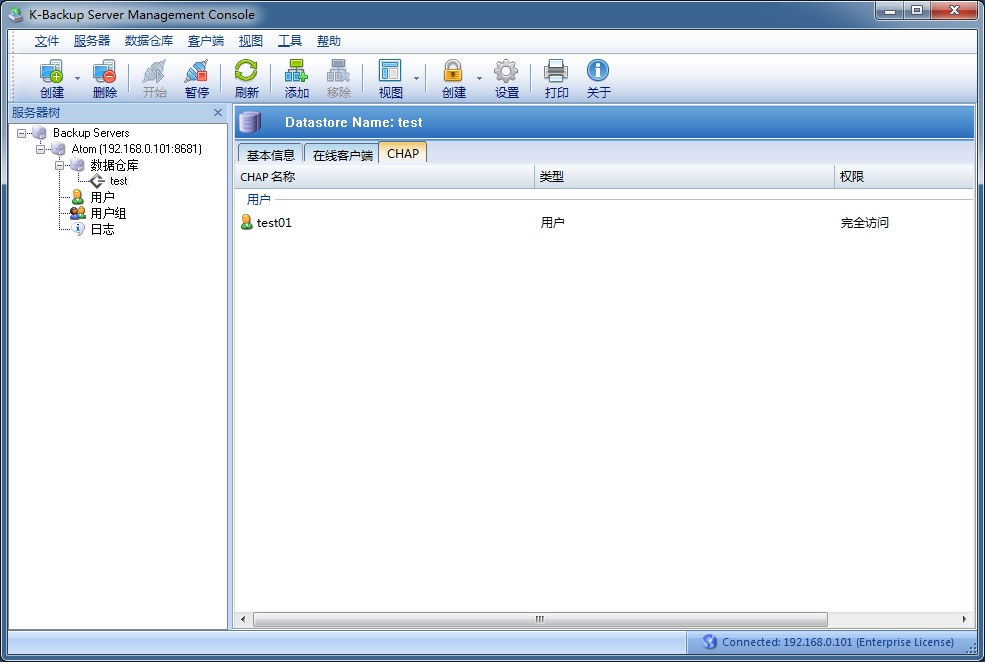Viewport: 985px width, 662px height.
Task: Click the horizontal scrollbar thumb
Action: [x=540, y=619]
